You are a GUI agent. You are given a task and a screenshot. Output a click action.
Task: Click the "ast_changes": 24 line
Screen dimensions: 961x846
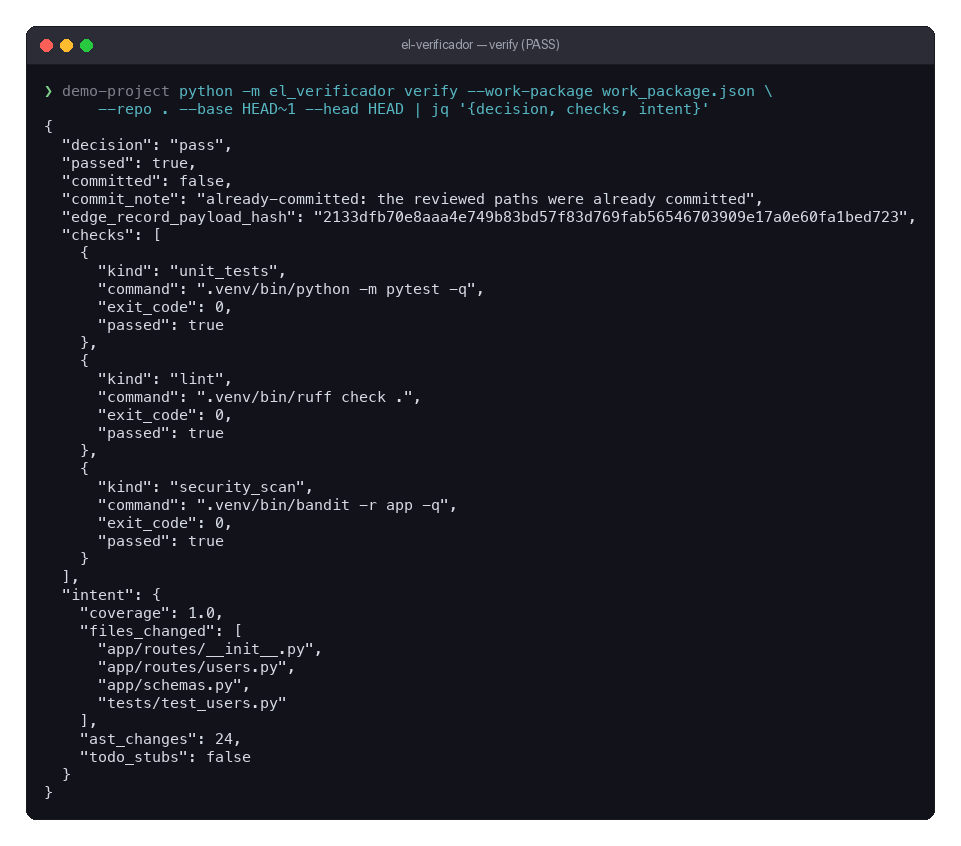[161, 739]
